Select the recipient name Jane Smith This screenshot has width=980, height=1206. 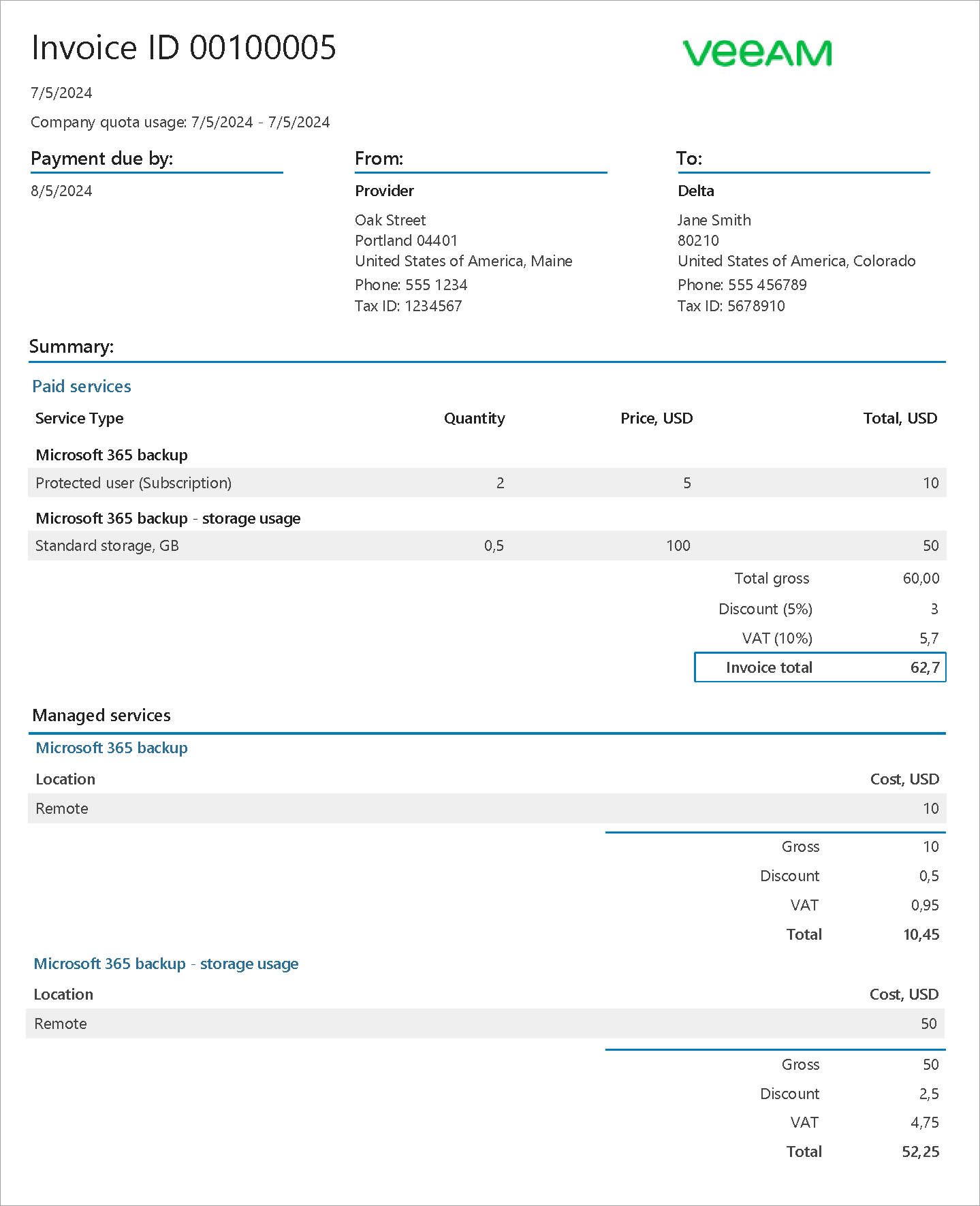714,220
